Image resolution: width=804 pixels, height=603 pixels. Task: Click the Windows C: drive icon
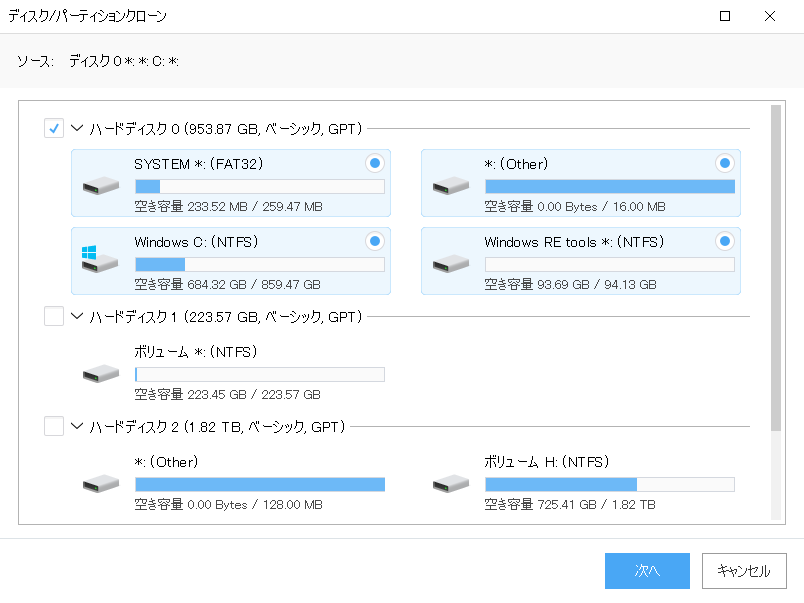(99, 259)
